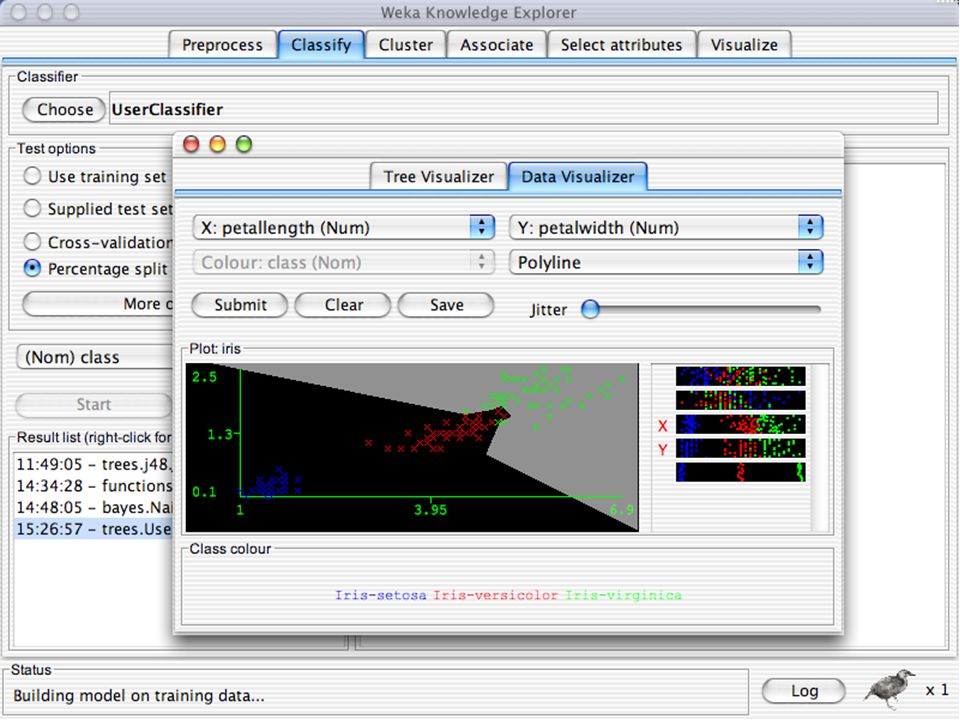Image resolution: width=960 pixels, height=720 pixels.
Task: Click the Weka bird icon
Action: [x=890, y=688]
